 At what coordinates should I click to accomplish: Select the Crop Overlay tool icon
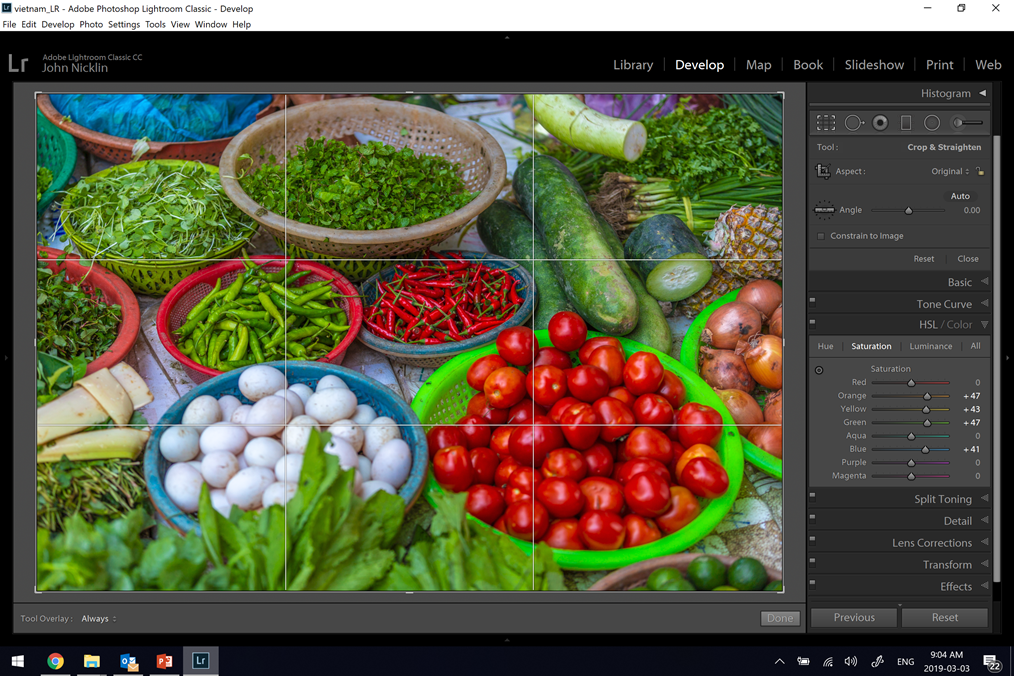point(826,122)
